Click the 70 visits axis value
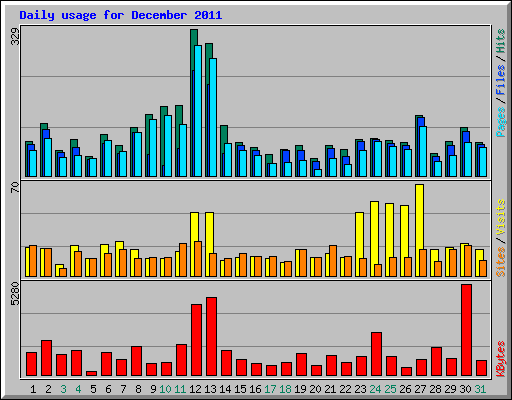 [15, 187]
